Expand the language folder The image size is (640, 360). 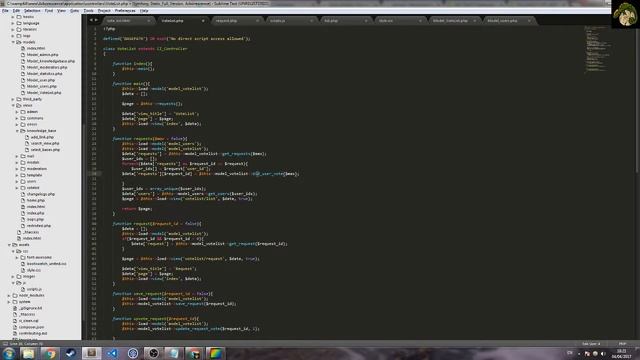(x=13, y=23)
